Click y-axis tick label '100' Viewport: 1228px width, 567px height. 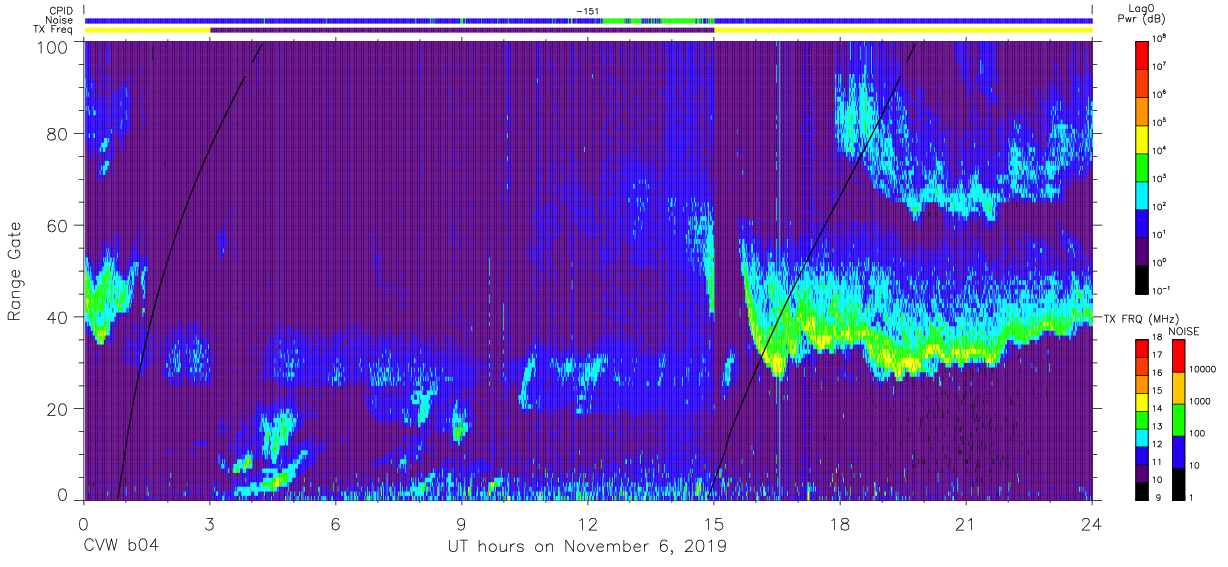coord(53,47)
